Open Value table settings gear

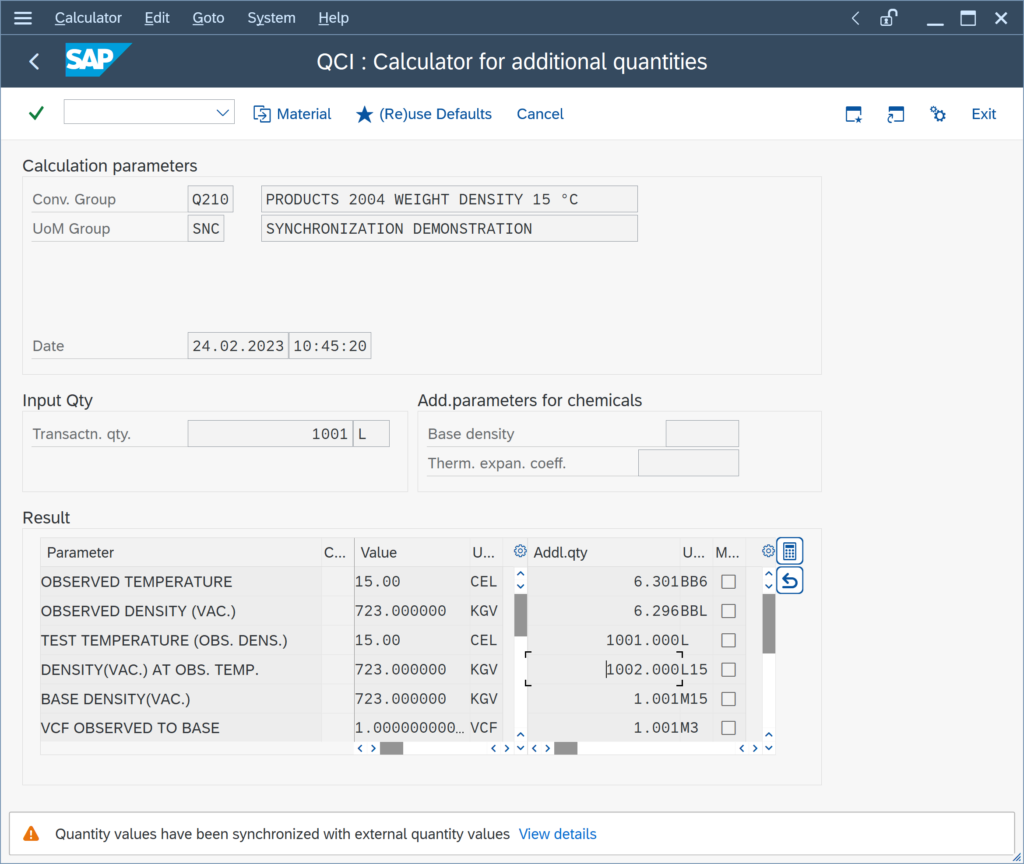click(x=520, y=551)
